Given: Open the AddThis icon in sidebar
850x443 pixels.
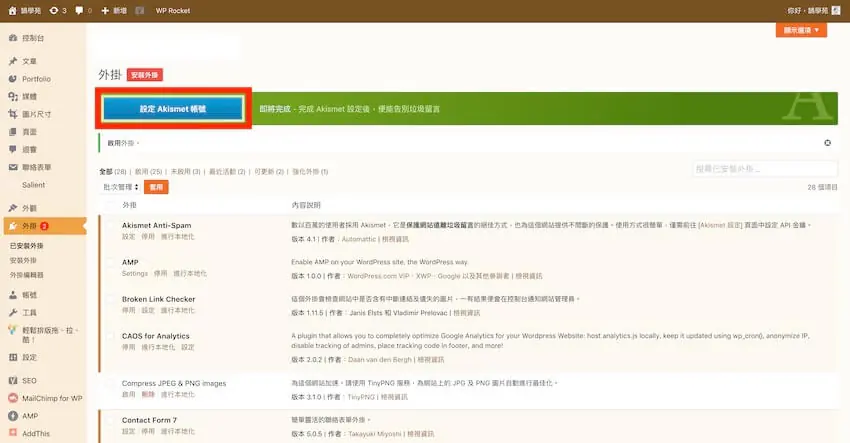Looking at the screenshot, I should [13, 433].
